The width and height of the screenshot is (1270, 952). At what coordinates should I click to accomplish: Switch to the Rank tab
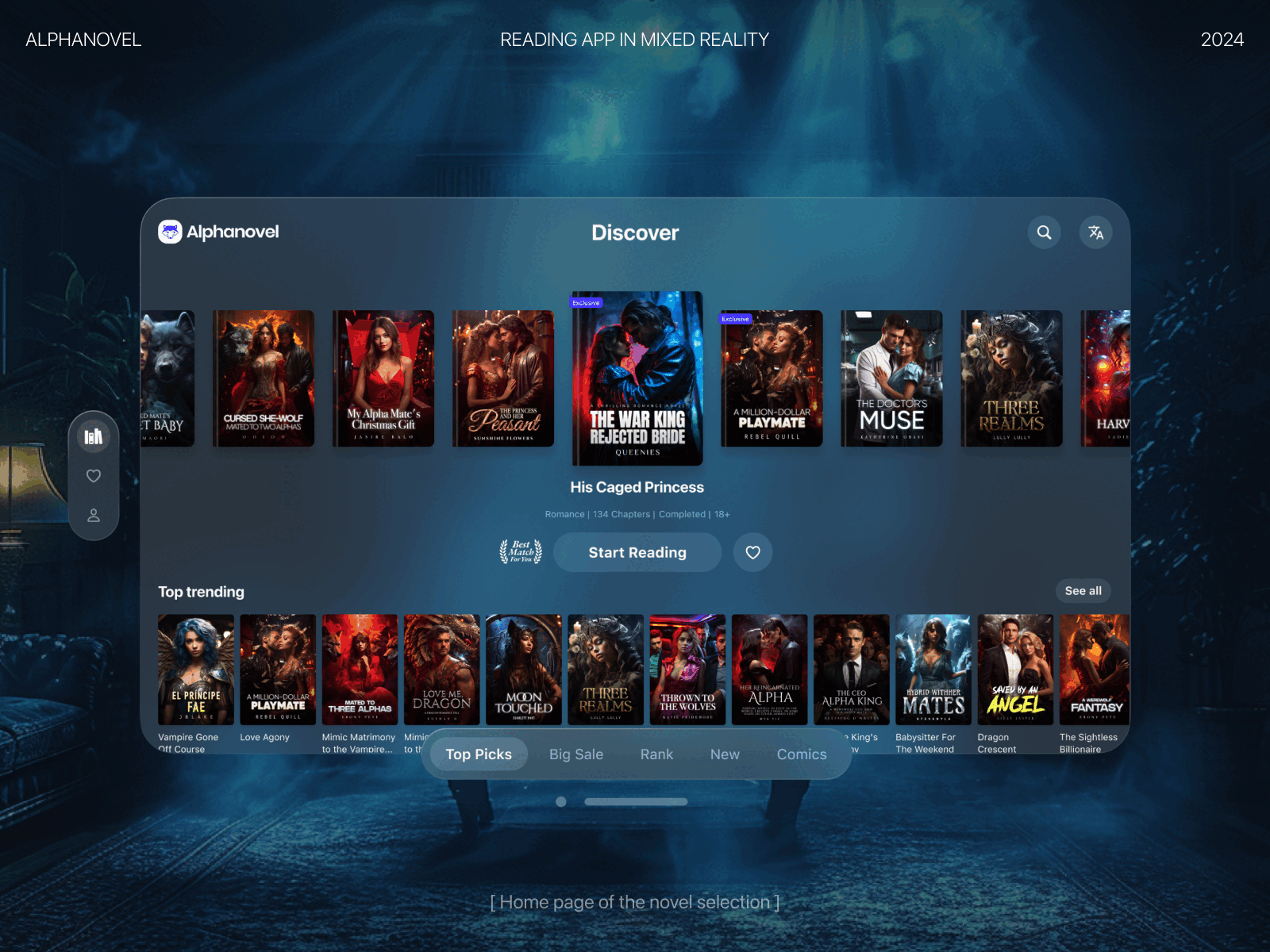coord(656,754)
